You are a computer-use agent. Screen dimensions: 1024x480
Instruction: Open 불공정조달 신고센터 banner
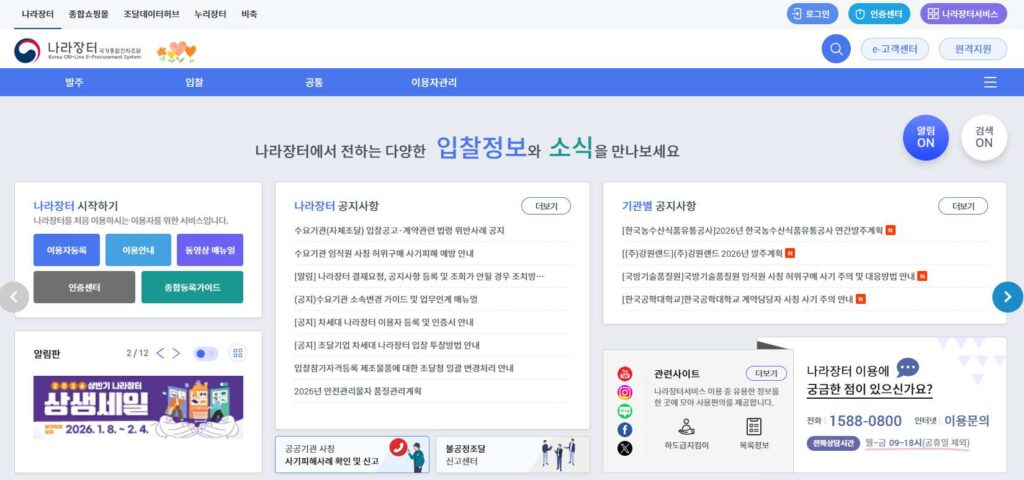[x=513, y=455]
